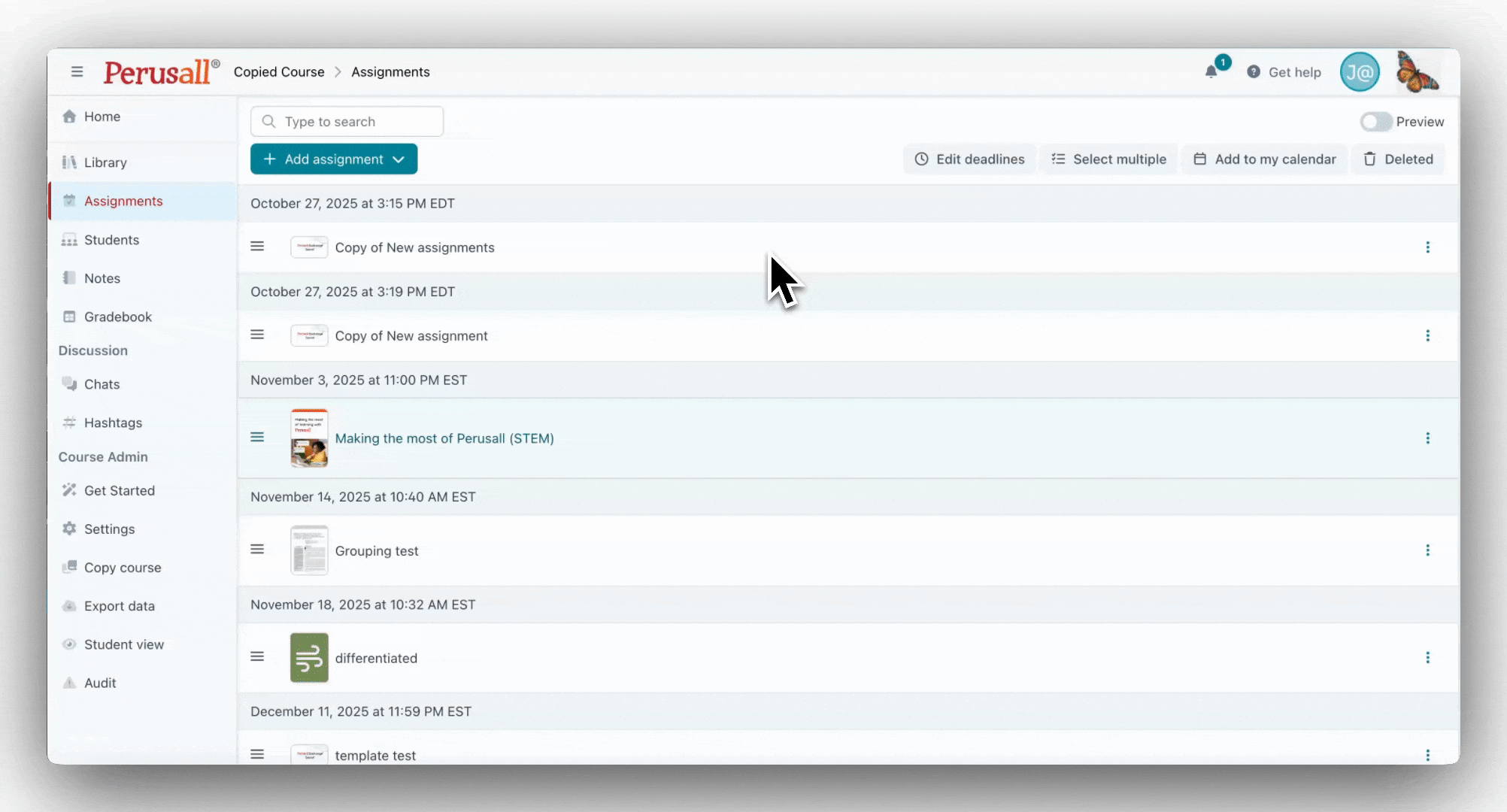Open Deleted assignments

point(1399,159)
